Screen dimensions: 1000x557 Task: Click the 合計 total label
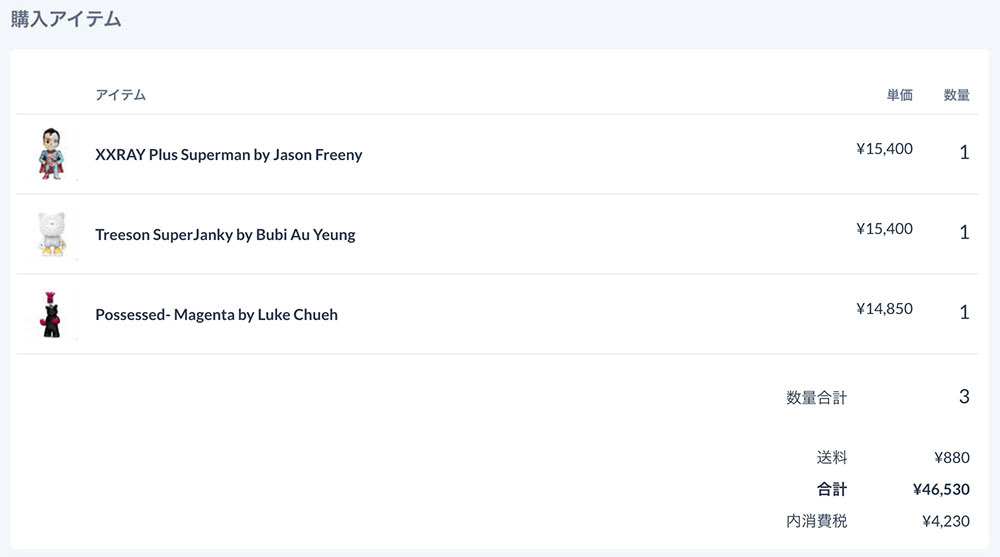tap(831, 490)
